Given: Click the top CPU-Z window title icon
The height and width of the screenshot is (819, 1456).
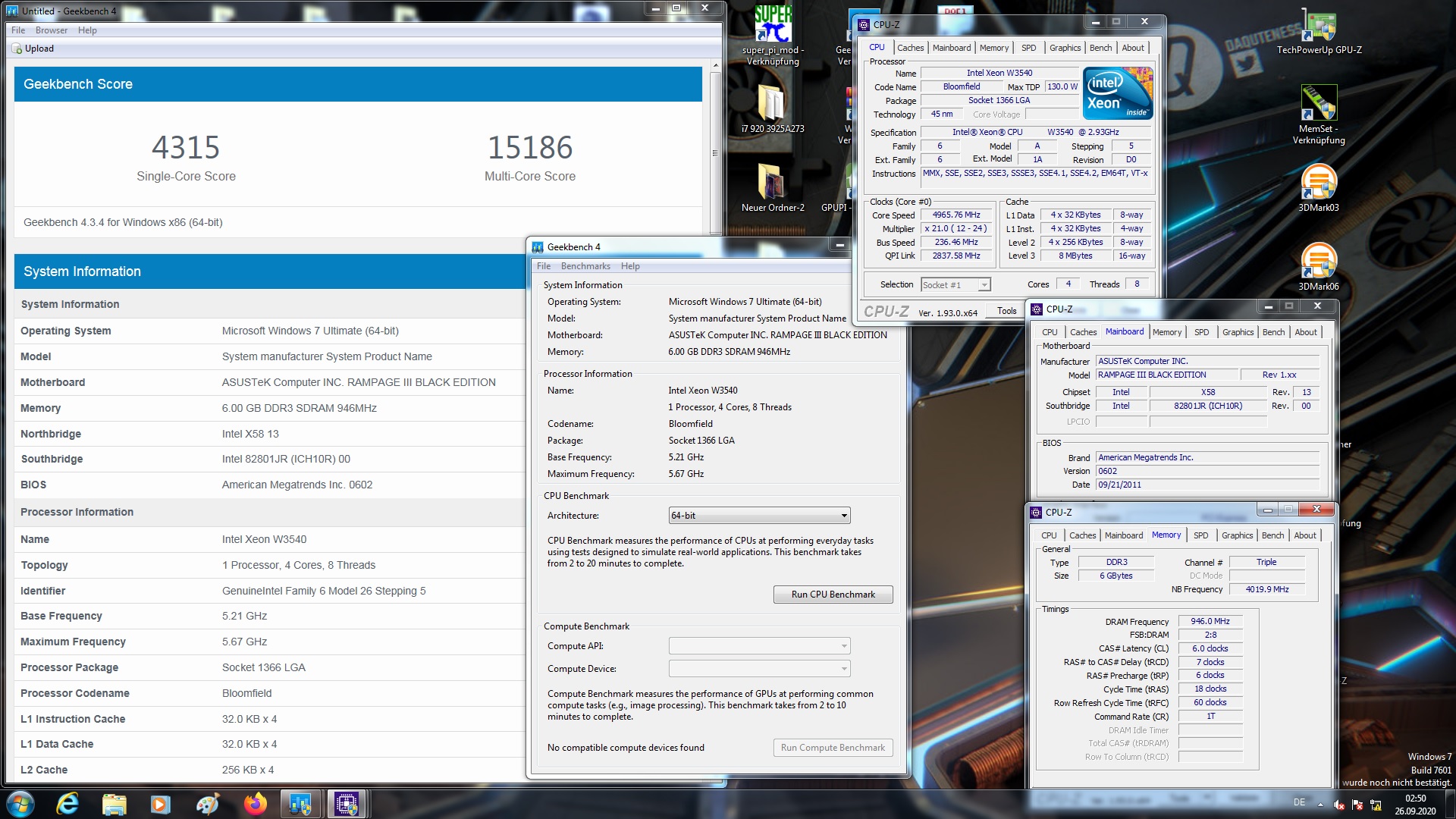Looking at the screenshot, I should pos(864,25).
